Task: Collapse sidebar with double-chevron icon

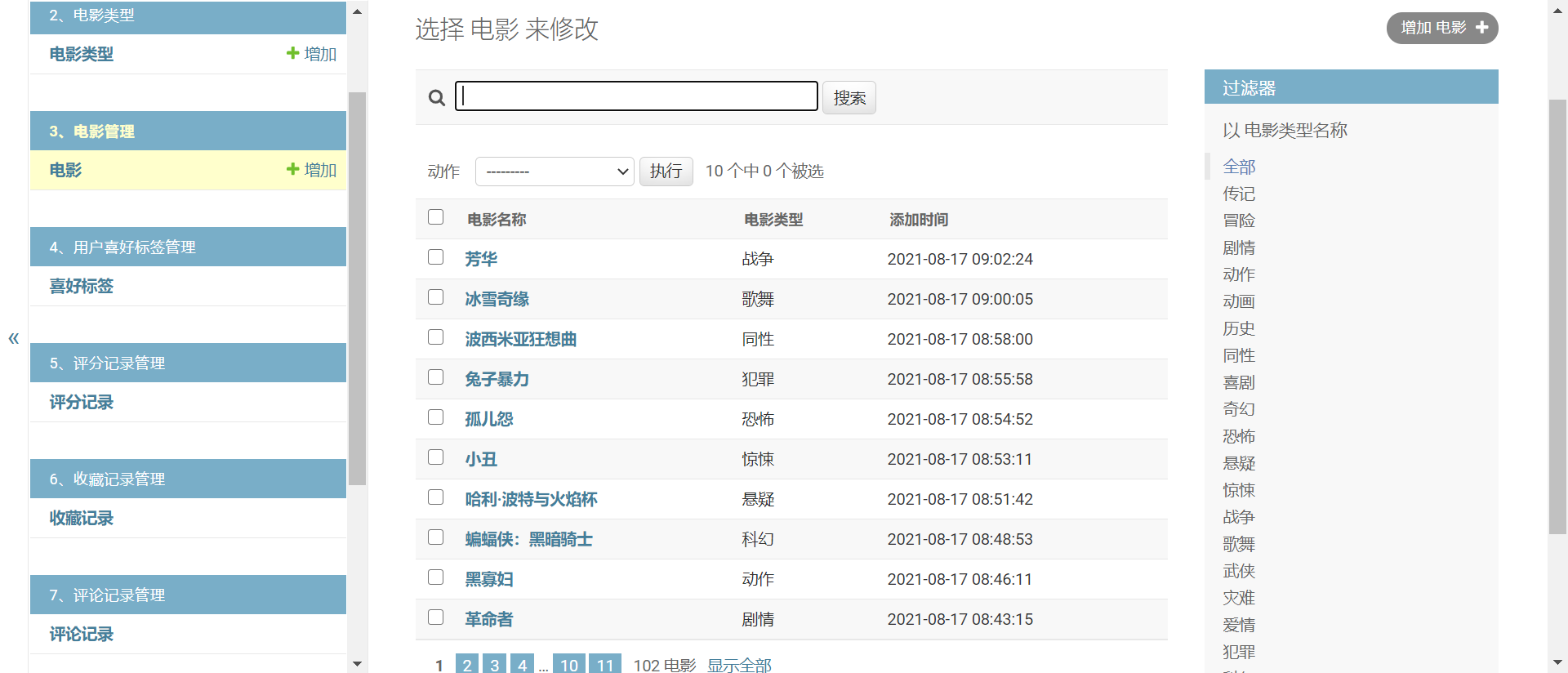Action: point(14,338)
